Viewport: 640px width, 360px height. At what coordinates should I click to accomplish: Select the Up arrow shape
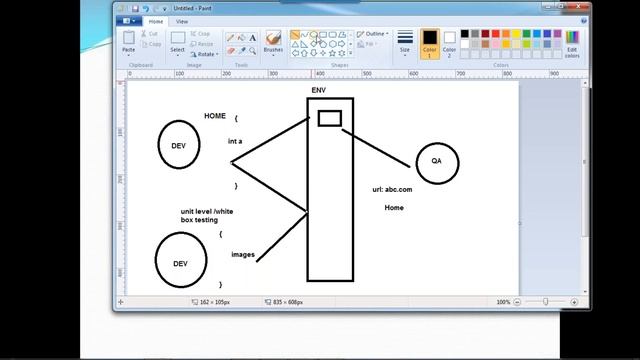(x=304, y=53)
